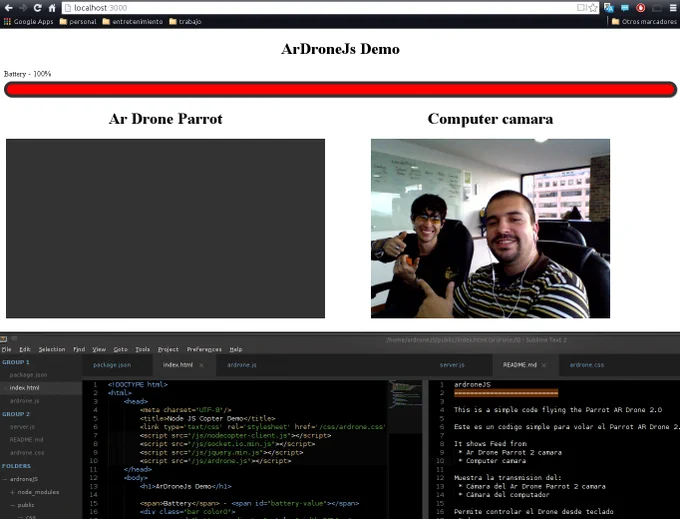
Task: Open the Help menu
Action: pyautogui.click(x=236, y=349)
